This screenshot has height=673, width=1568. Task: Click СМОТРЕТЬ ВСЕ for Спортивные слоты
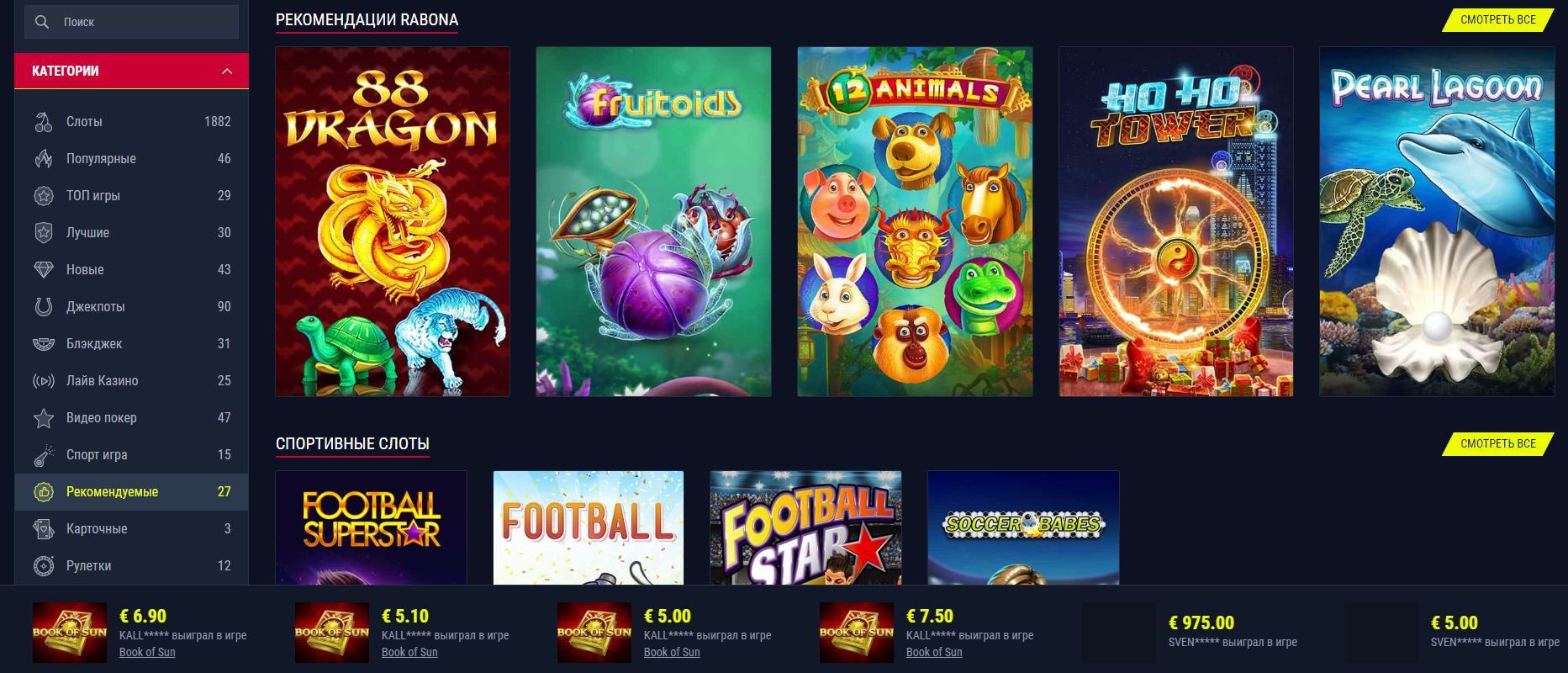pyautogui.click(x=1498, y=443)
